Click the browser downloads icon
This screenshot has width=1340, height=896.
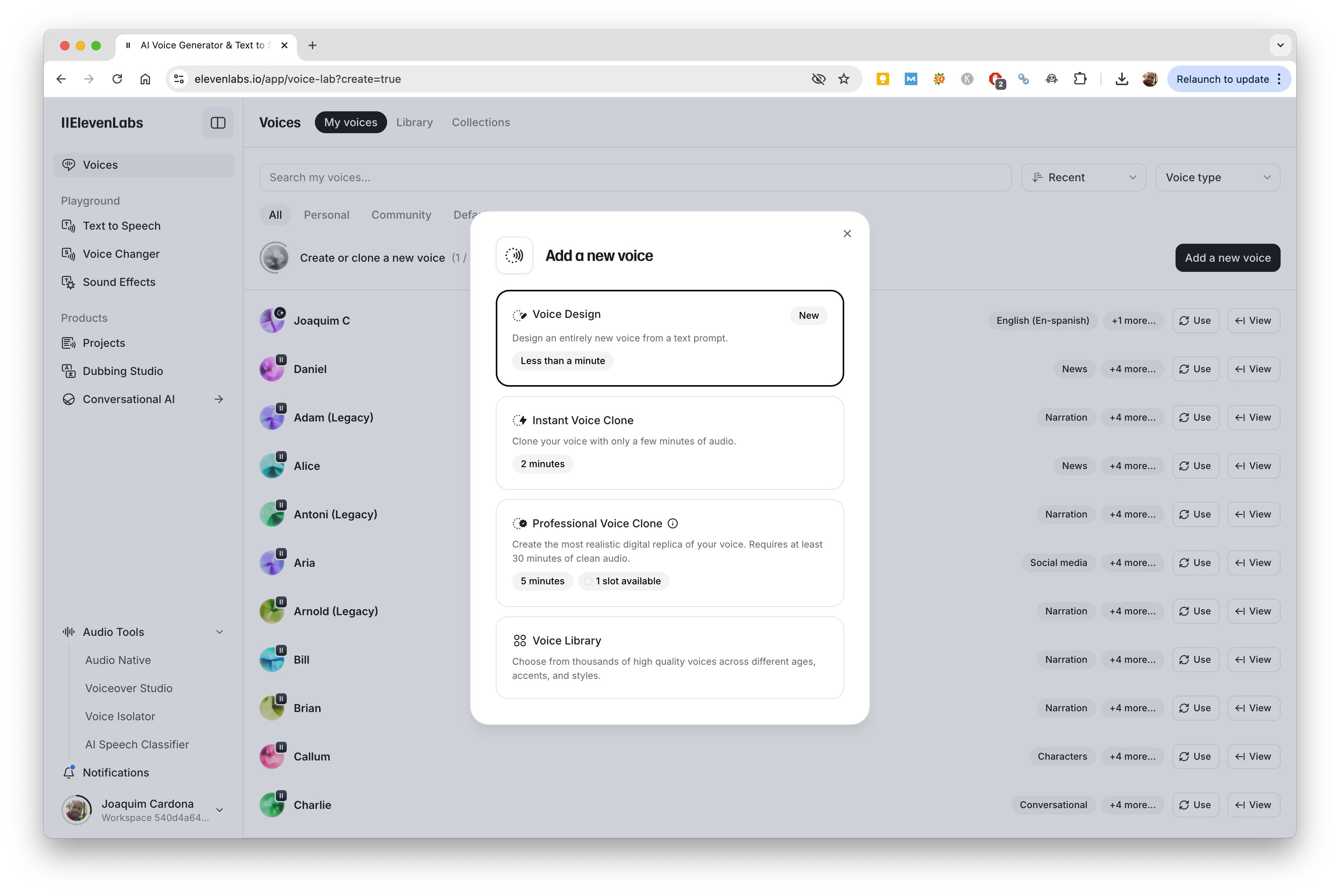click(x=1121, y=79)
